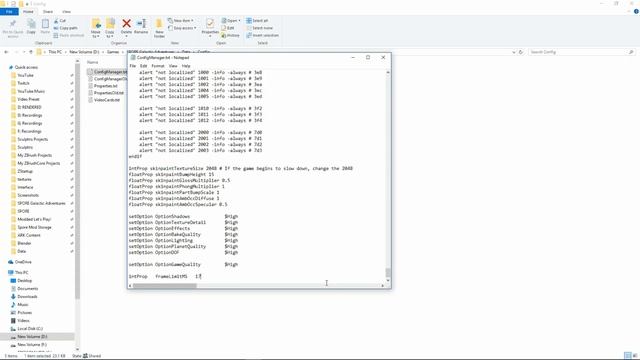
Task: Click History in the Open group
Action: pyautogui.click(x=231, y=35)
